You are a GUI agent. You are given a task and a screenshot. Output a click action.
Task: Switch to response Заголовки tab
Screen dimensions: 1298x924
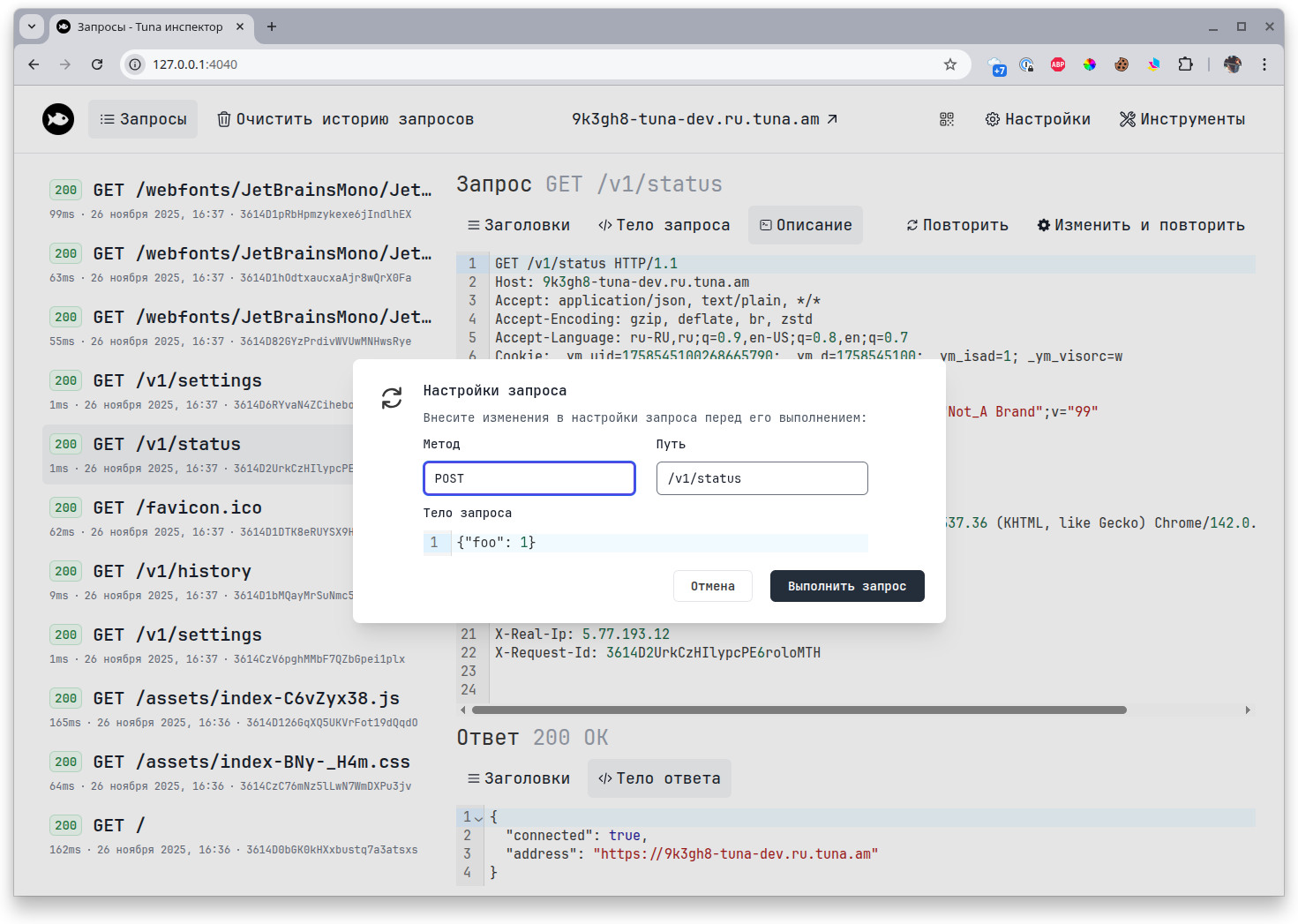click(x=519, y=778)
